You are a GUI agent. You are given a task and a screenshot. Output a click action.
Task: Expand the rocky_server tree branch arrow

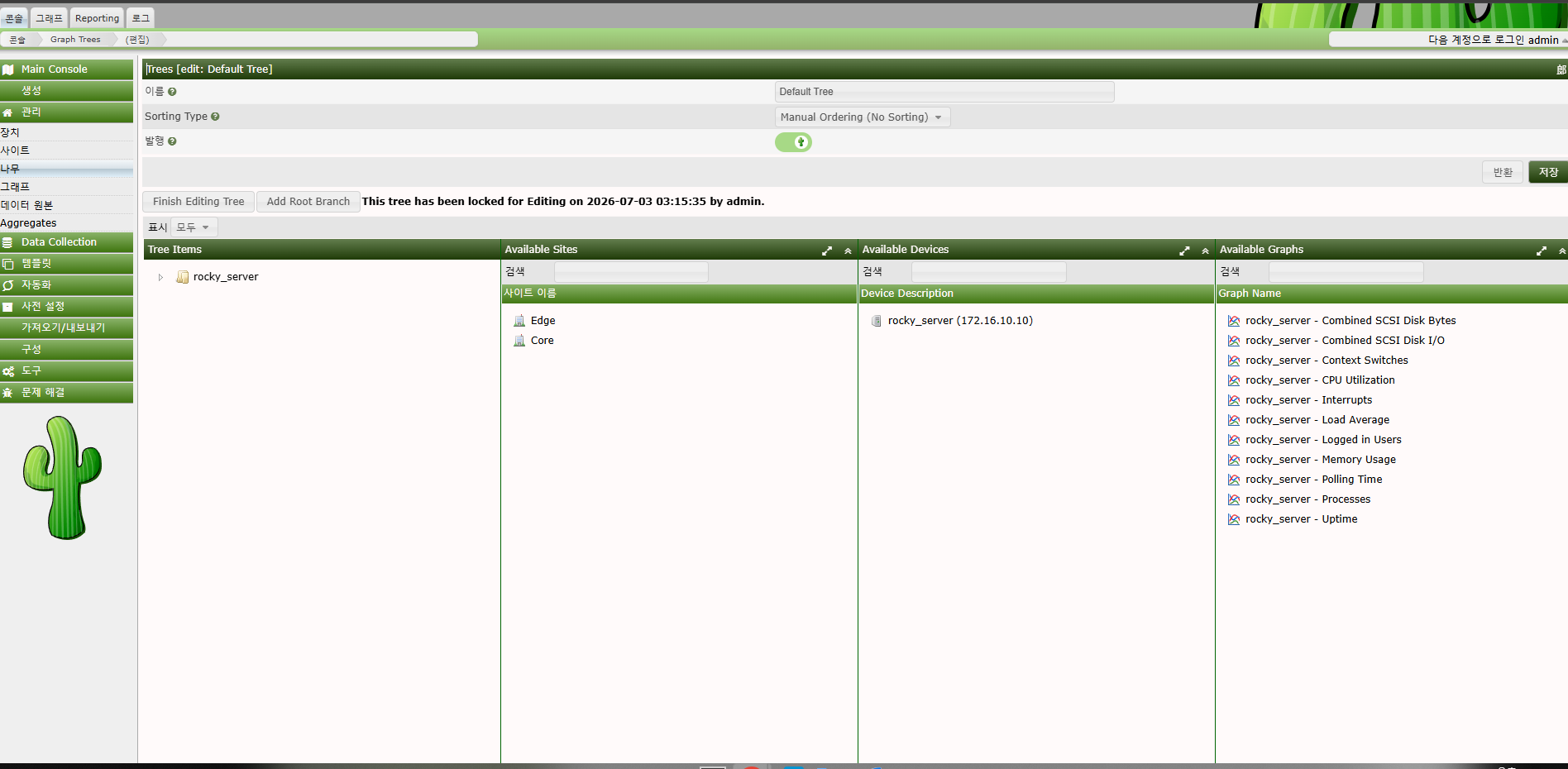tap(160, 277)
